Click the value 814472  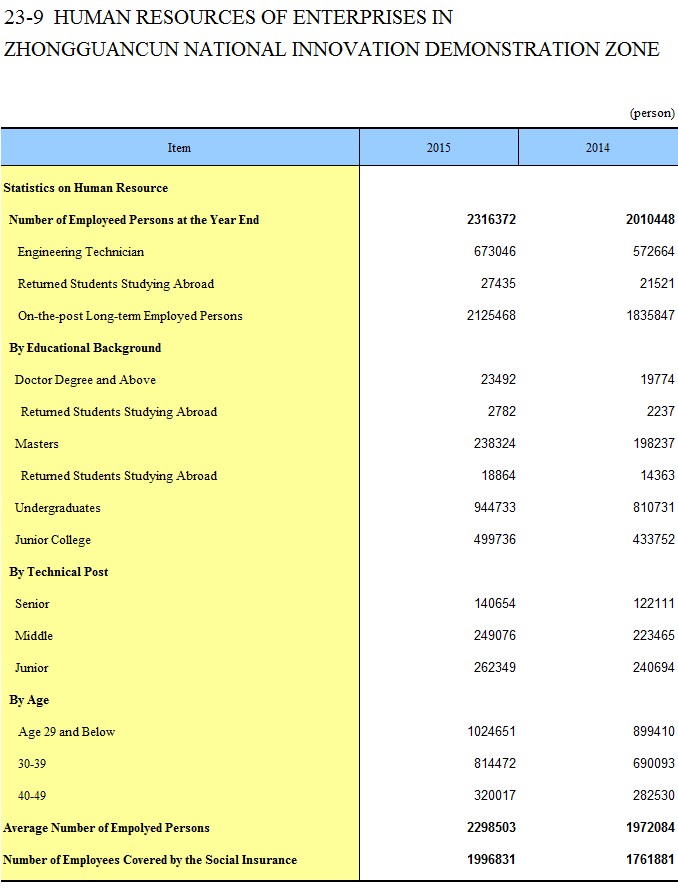495,764
